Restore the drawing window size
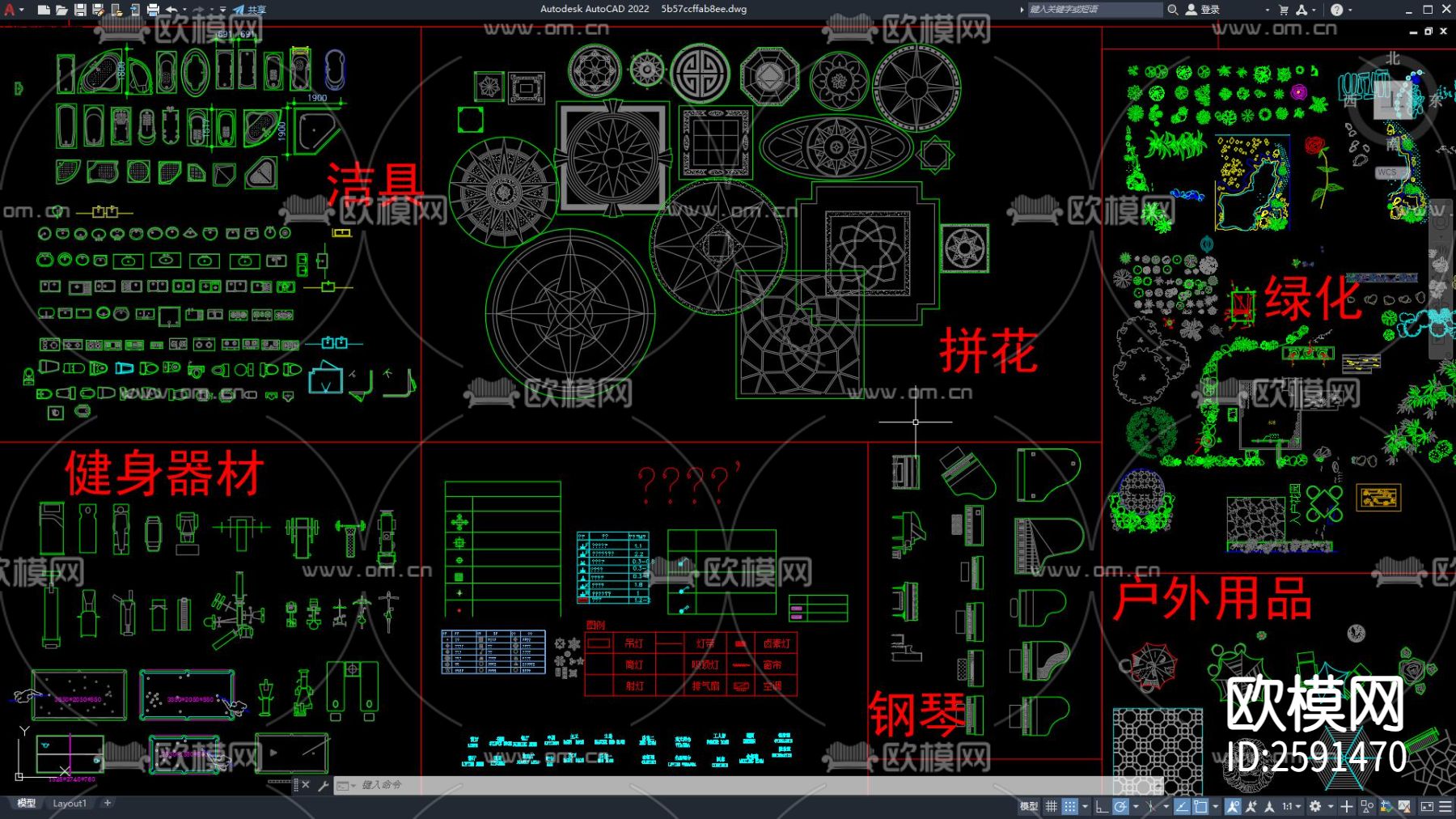 [1428, 32]
